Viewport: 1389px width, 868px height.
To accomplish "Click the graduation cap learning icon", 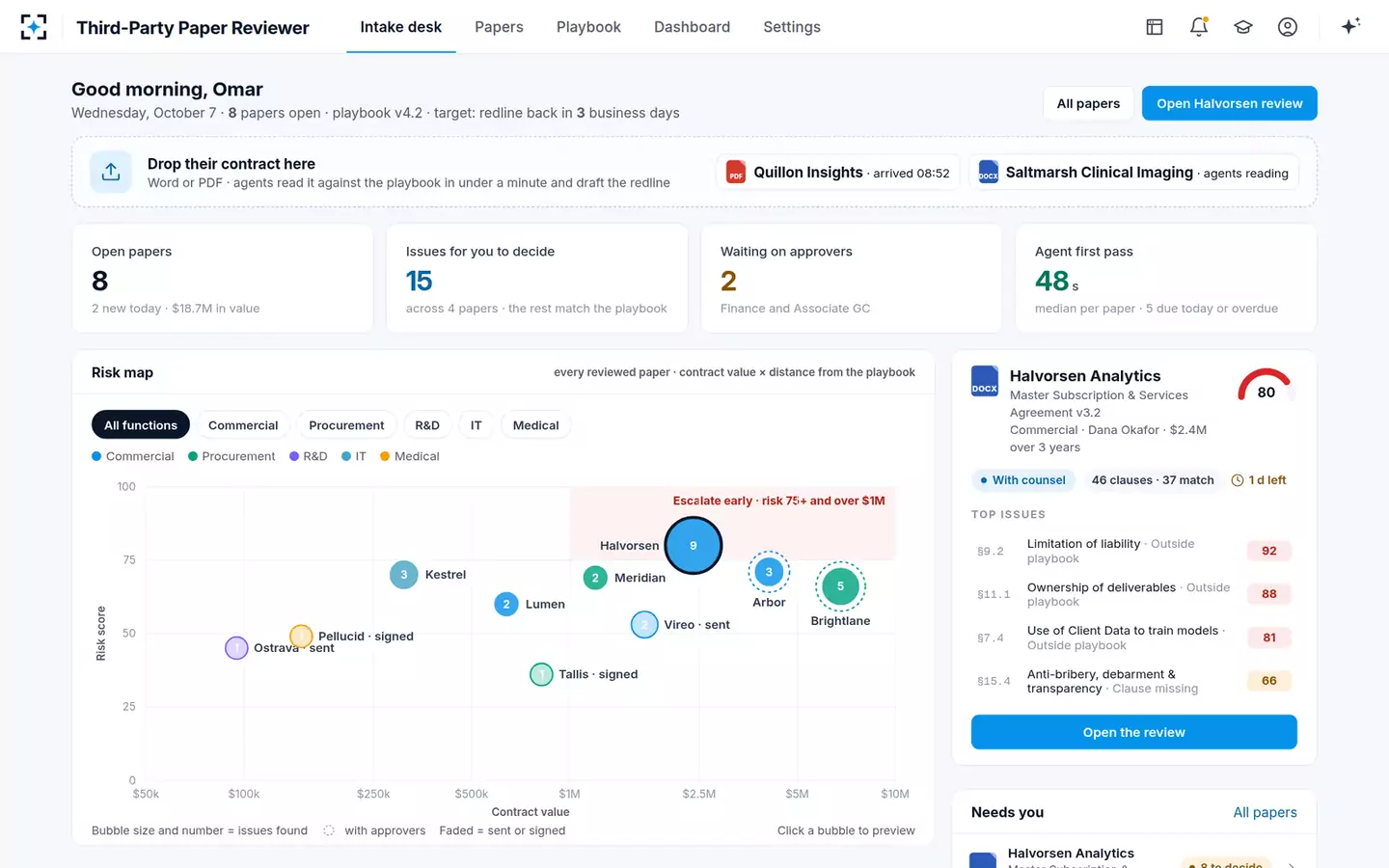I will pyautogui.click(x=1243, y=27).
